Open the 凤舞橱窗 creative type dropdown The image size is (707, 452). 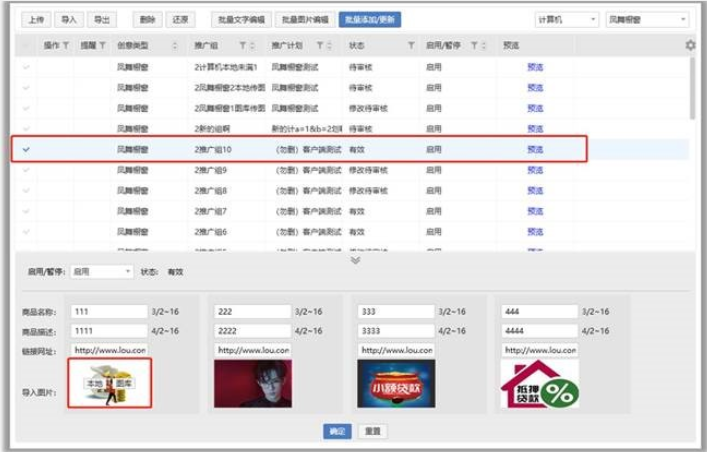point(647,19)
